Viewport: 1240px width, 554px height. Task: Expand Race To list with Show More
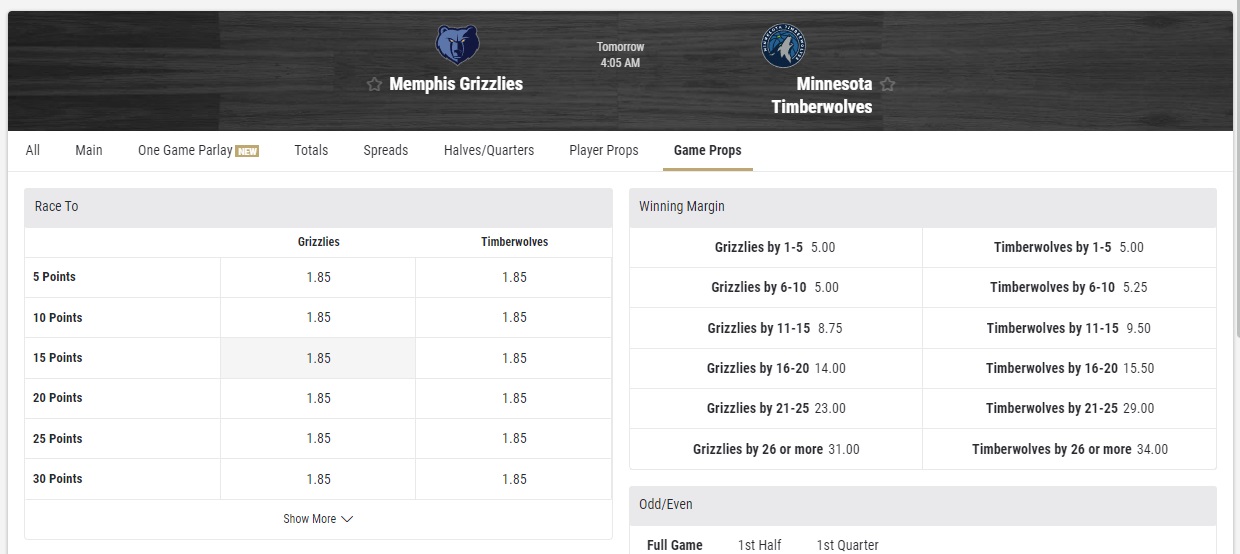[318, 519]
